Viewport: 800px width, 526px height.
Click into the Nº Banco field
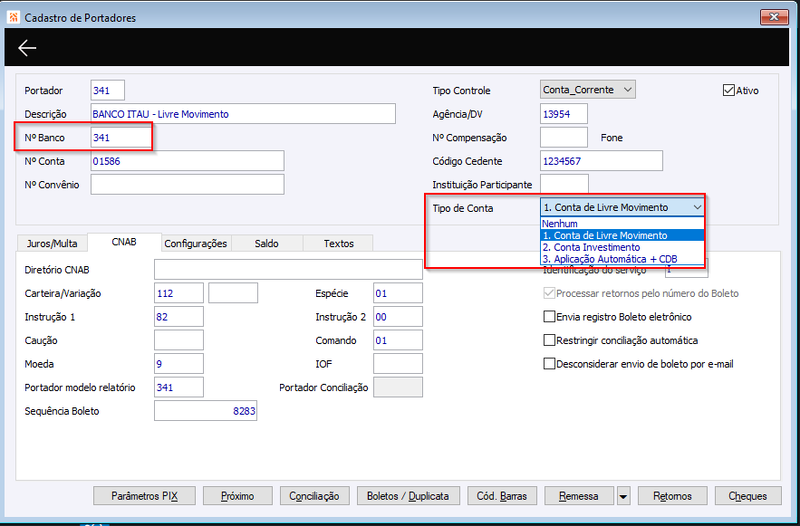point(121,137)
